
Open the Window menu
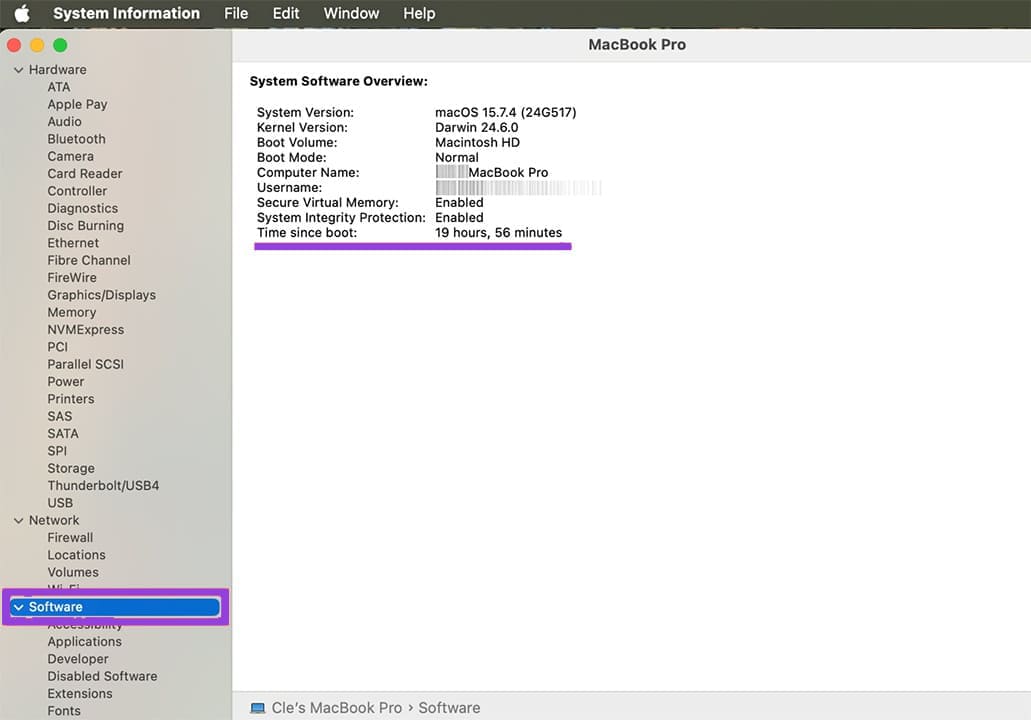coord(351,13)
